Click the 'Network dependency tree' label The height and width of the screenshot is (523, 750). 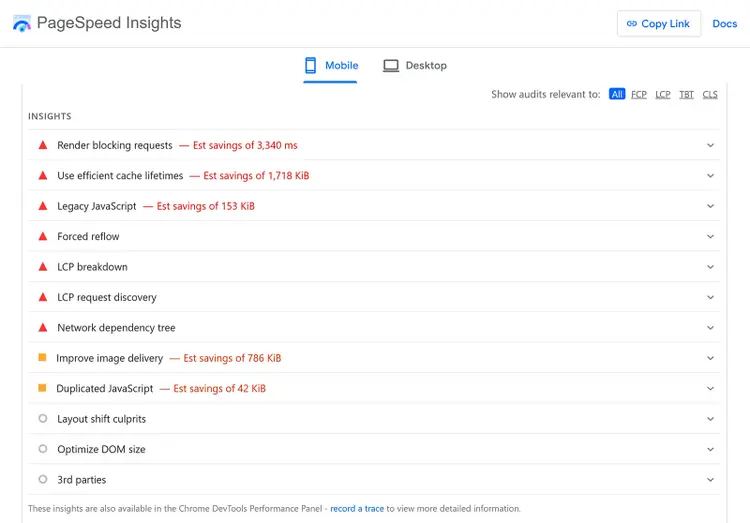pos(116,328)
